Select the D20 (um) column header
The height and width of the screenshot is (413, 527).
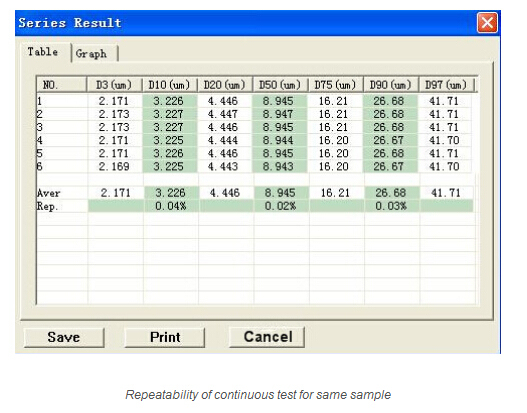(225, 85)
